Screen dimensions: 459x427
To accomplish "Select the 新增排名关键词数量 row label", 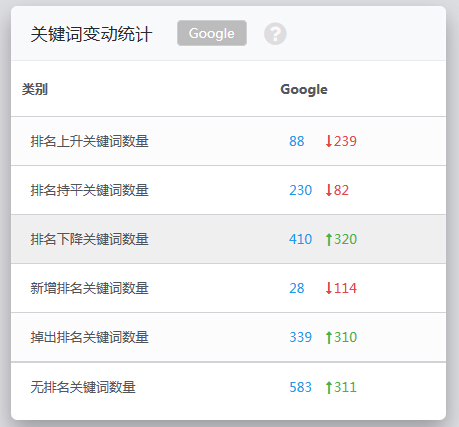I will [x=89, y=288].
